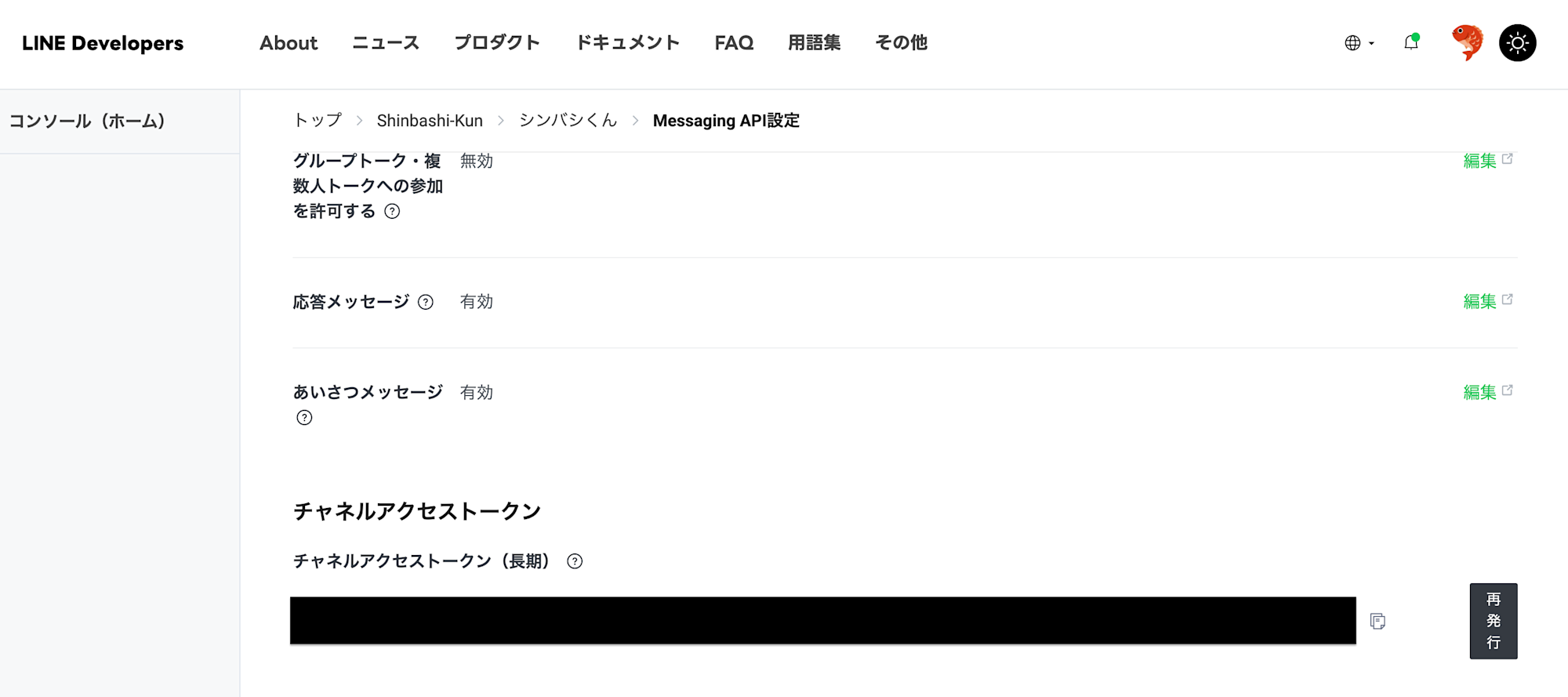The image size is (1568, 697).
Task: Click 編集 link for グループトーク参加
Action: (1487, 161)
